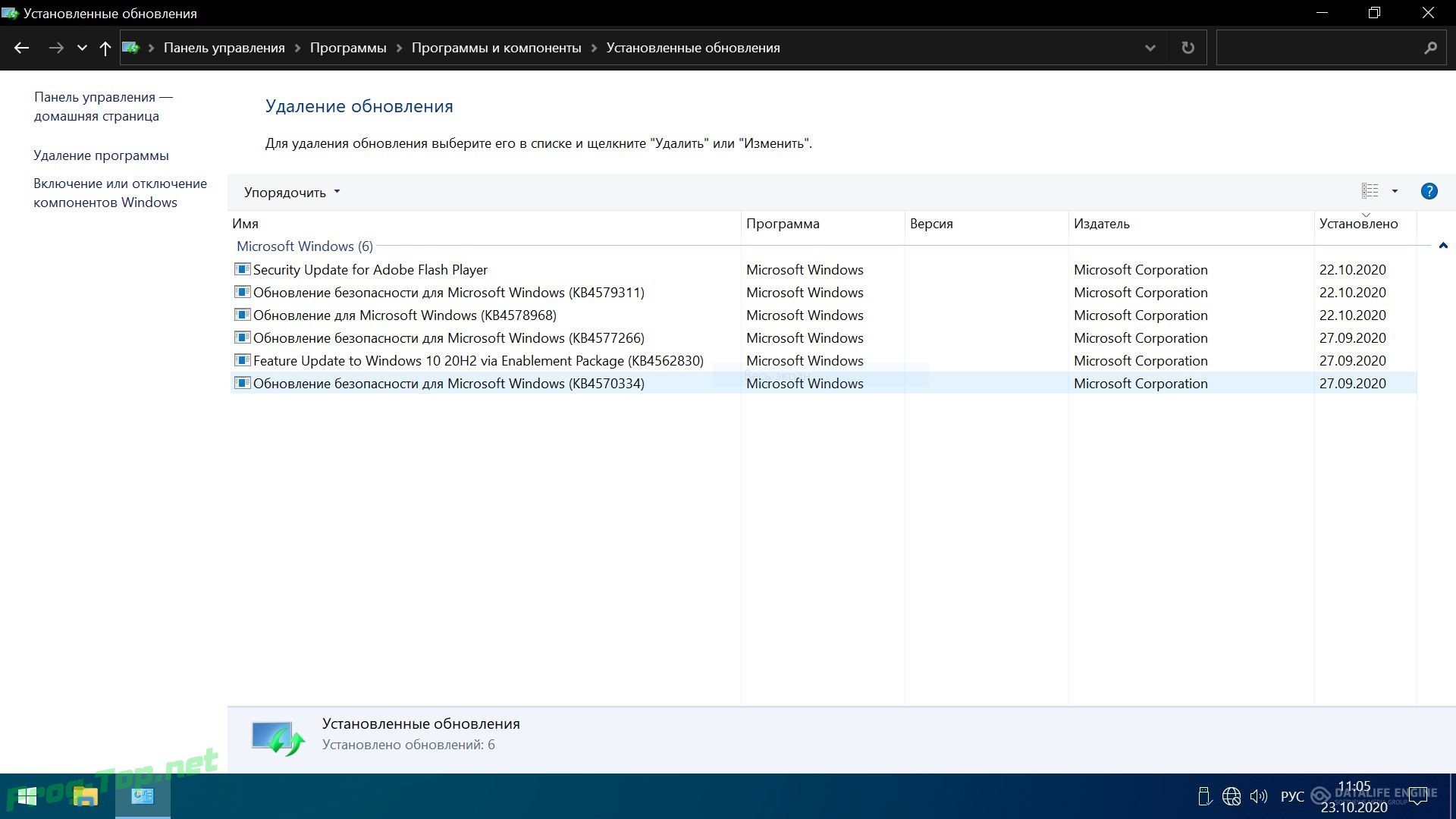Viewport: 1456px width, 819px height.
Task: Open Программы breadcrumb segment
Action: click(348, 48)
